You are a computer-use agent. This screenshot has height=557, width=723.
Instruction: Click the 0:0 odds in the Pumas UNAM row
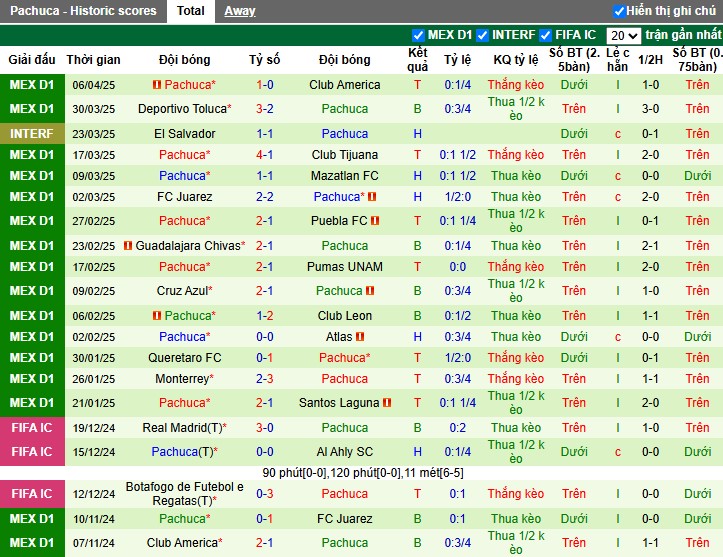click(457, 267)
